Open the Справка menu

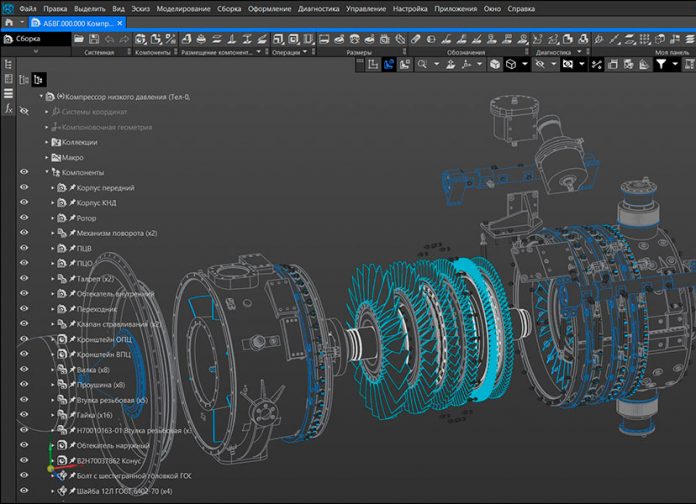pos(521,8)
